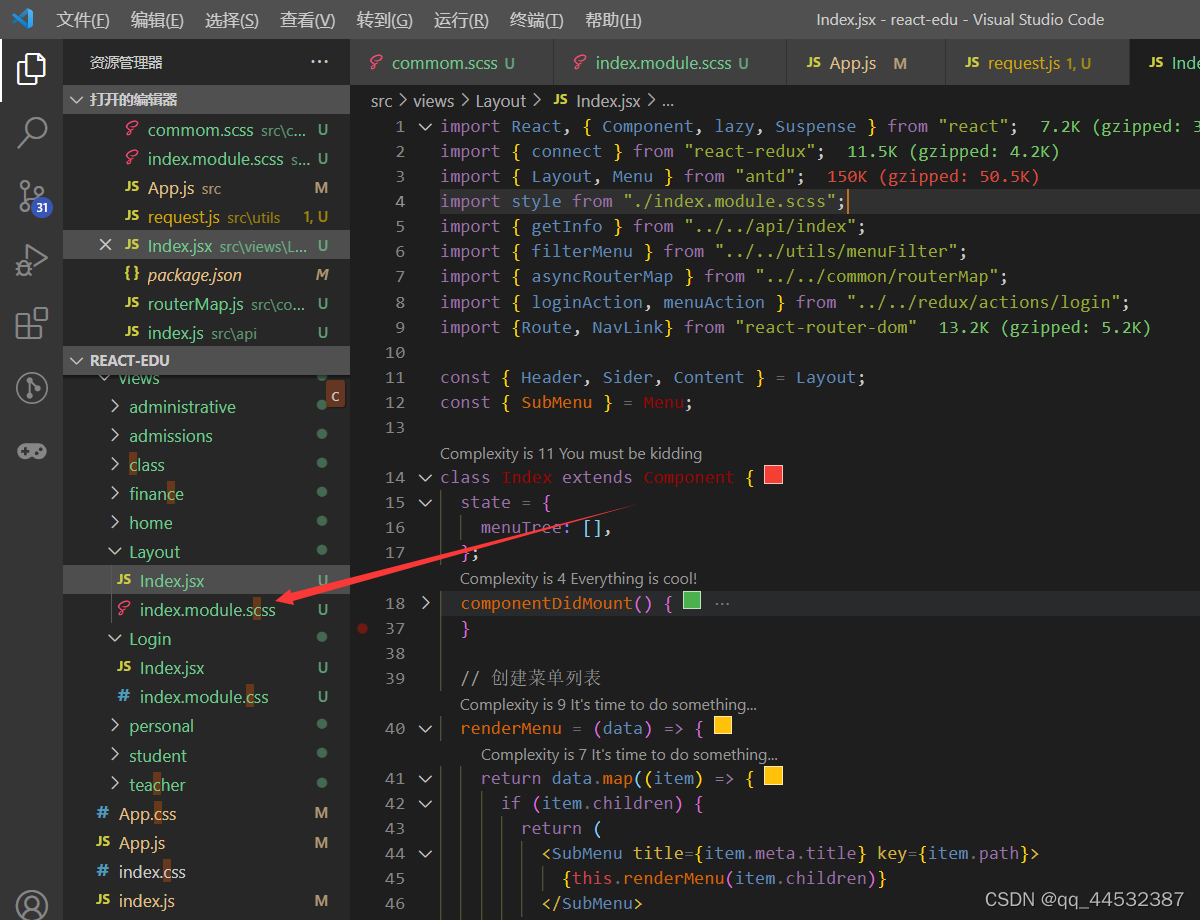Click the gamepad extension icon in activity bar
The image size is (1200, 920).
tap(31, 451)
